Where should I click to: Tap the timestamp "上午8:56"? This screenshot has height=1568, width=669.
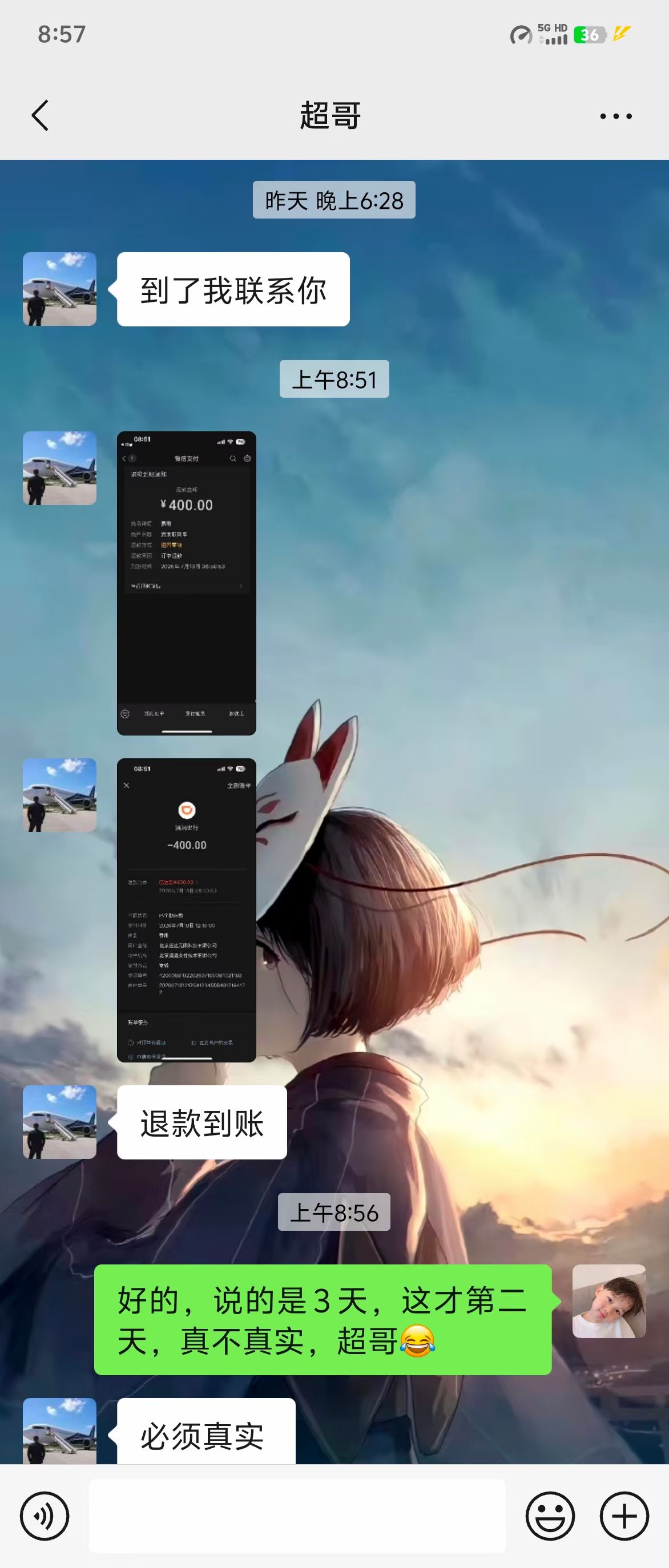334,1212
